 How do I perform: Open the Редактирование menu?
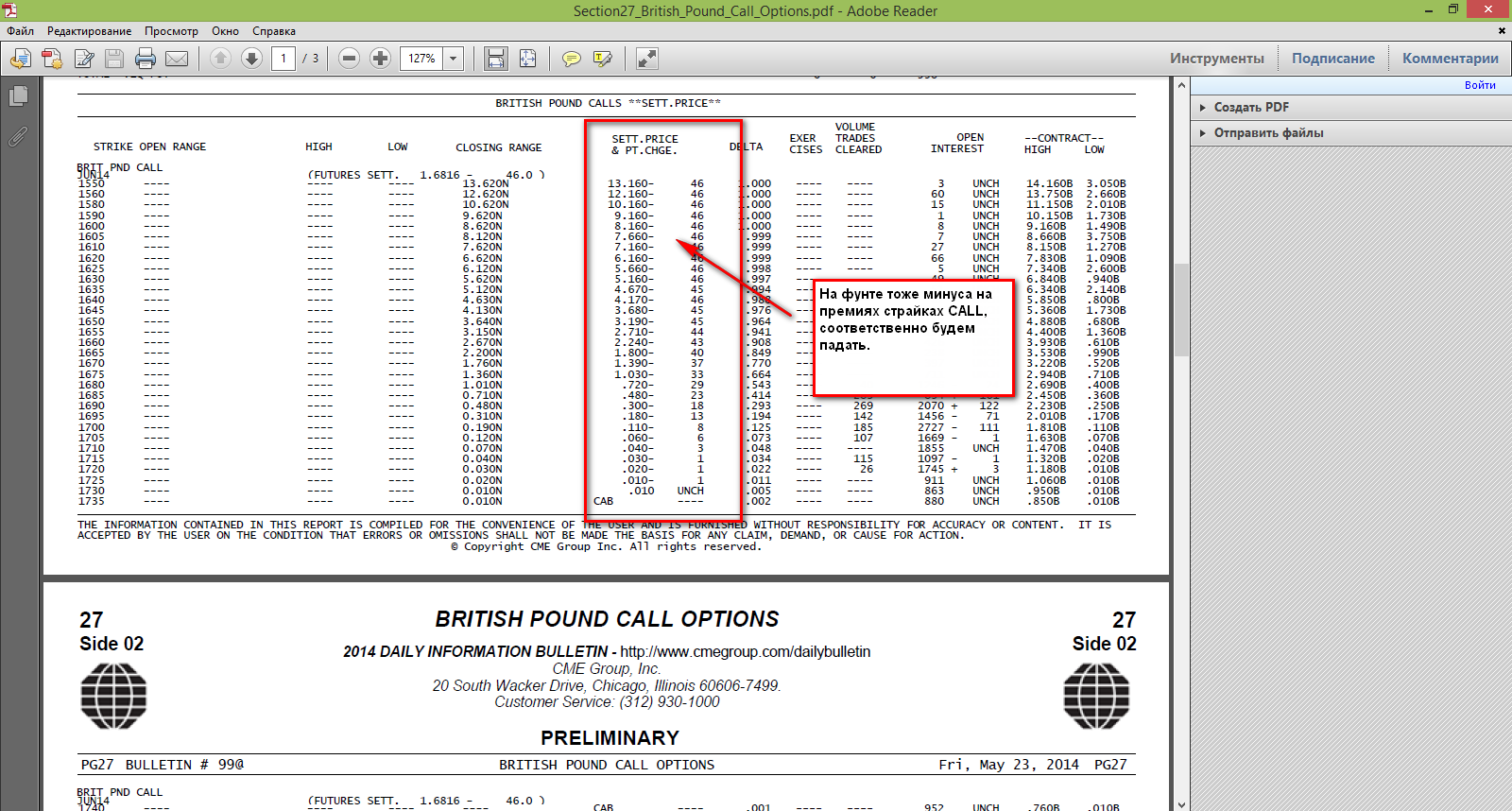pyautogui.click(x=90, y=31)
